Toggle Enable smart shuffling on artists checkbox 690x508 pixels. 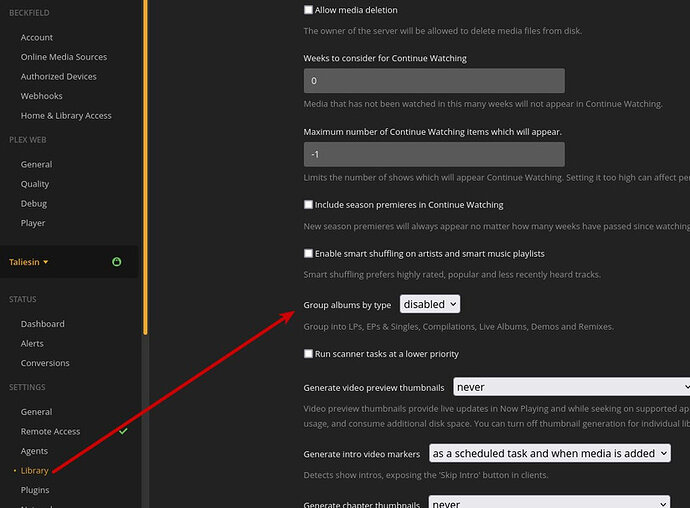point(308,253)
